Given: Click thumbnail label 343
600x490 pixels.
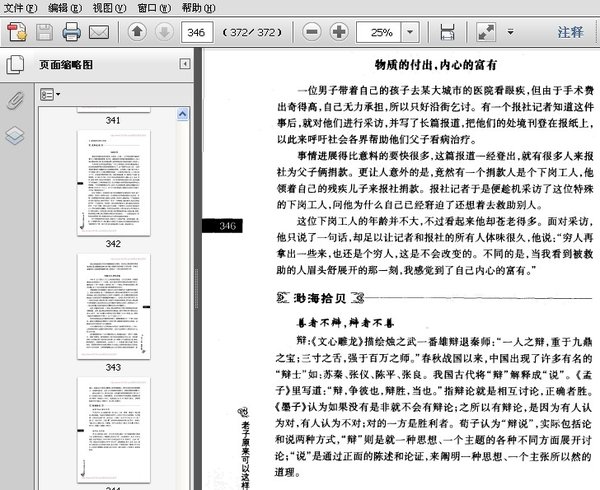Looking at the screenshot, I should pos(113,367).
